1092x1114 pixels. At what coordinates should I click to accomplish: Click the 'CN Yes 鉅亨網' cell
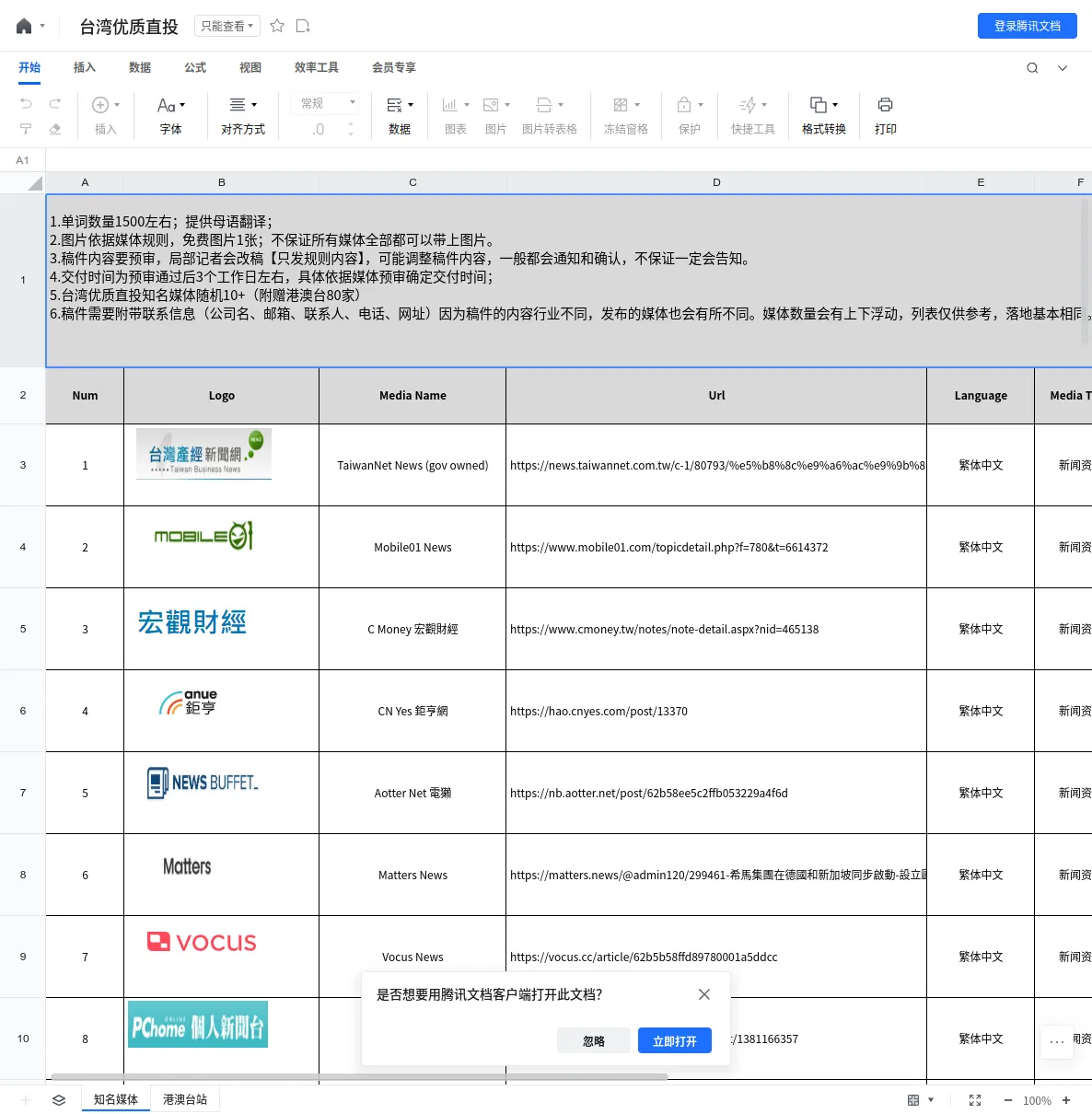412,711
